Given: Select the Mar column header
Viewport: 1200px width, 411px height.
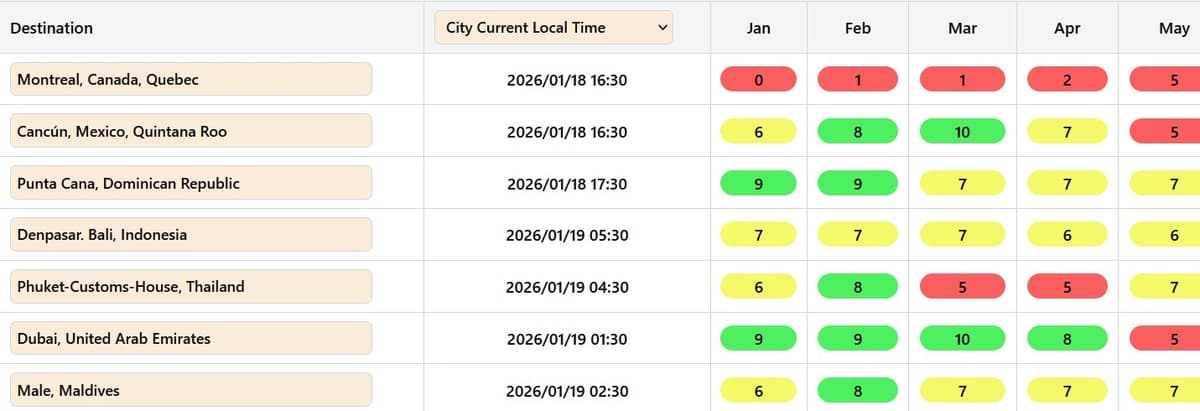Looking at the screenshot, I should click(x=962, y=28).
